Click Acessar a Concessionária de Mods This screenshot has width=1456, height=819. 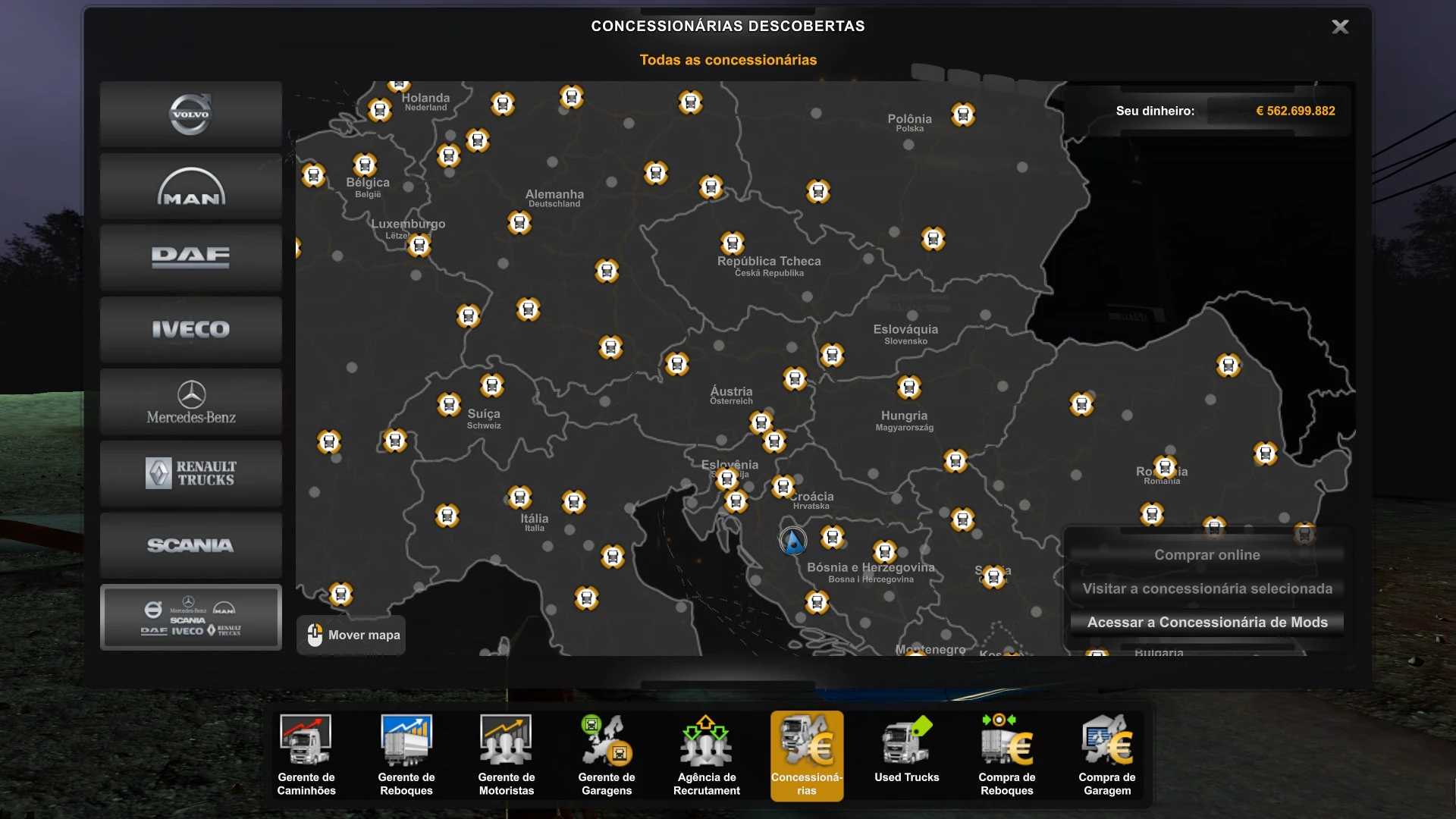(x=1207, y=623)
